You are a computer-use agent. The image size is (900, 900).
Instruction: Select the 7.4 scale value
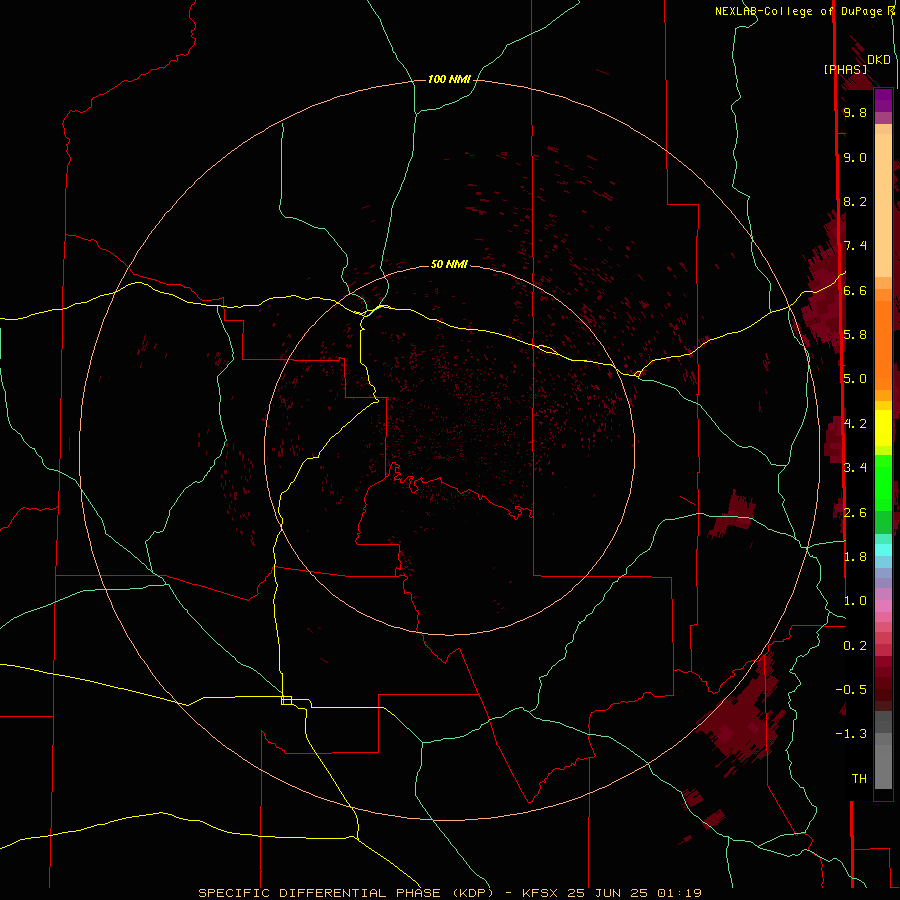(x=855, y=246)
